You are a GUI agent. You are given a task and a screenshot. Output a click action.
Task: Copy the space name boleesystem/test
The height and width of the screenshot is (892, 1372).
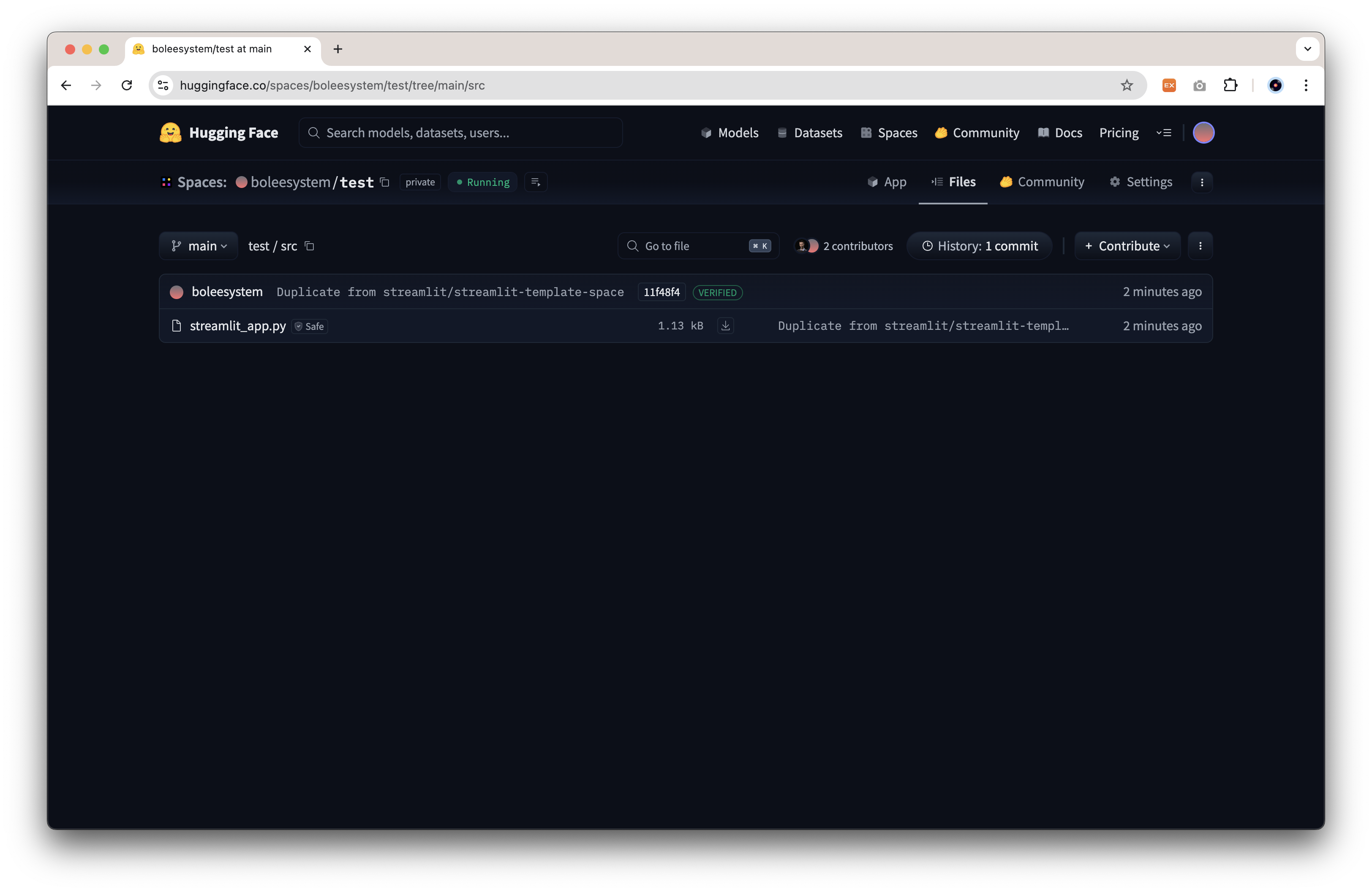click(x=384, y=182)
